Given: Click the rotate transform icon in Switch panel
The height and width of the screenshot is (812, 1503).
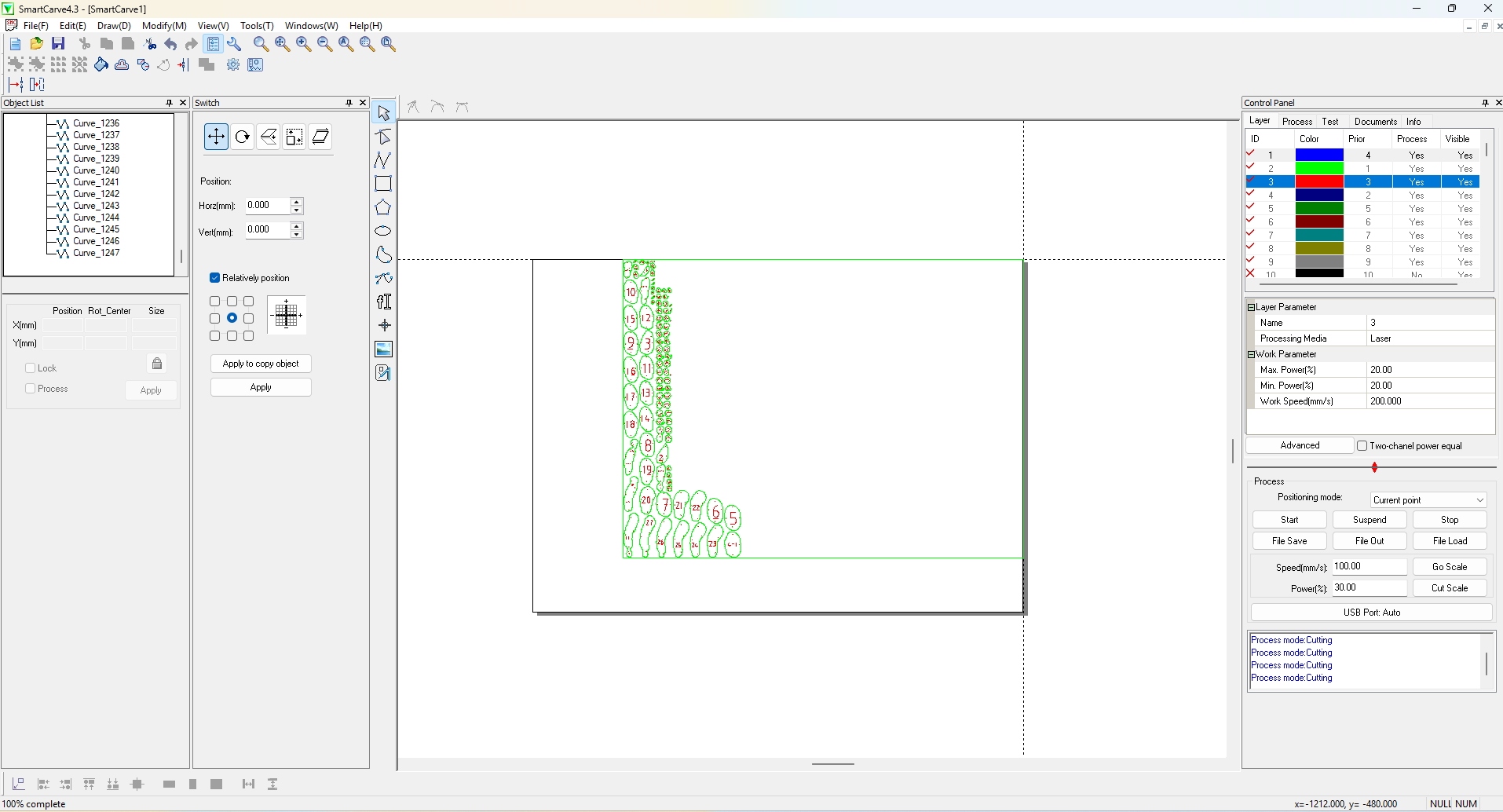Looking at the screenshot, I should point(242,137).
